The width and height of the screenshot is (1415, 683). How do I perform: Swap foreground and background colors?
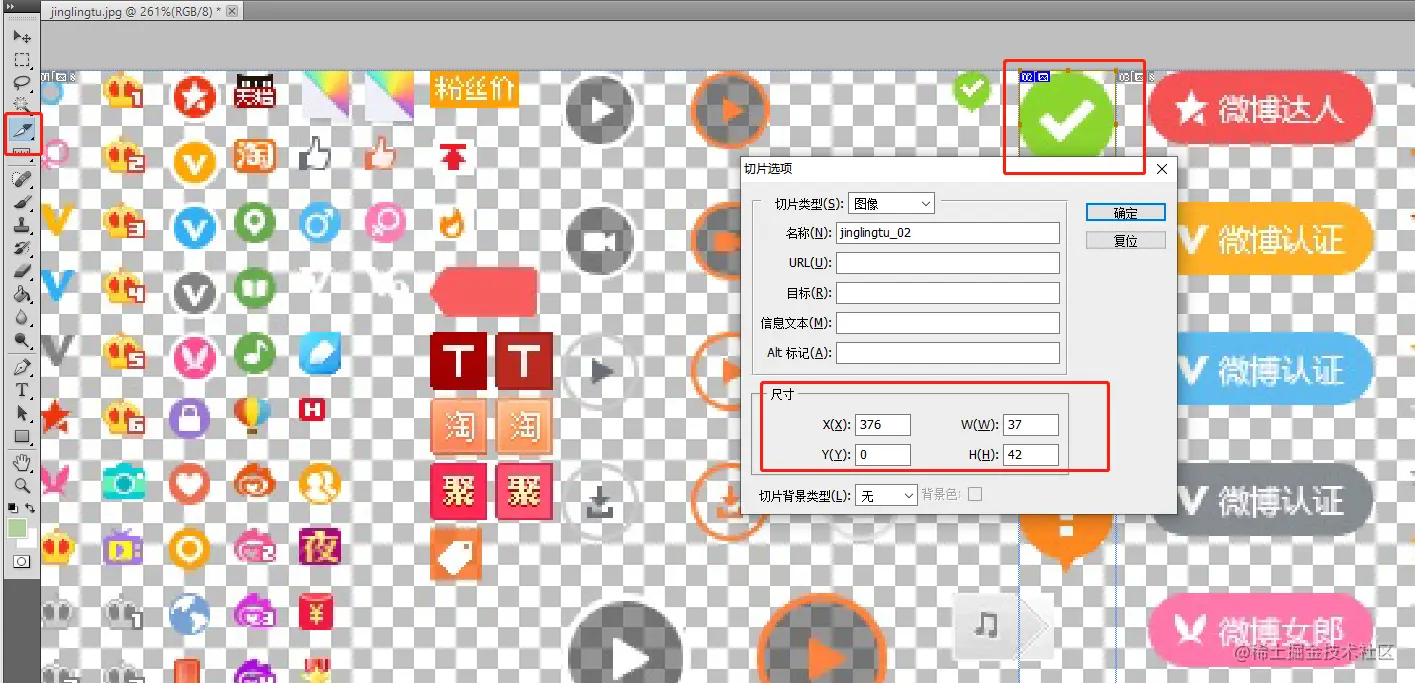pyautogui.click(x=31, y=508)
